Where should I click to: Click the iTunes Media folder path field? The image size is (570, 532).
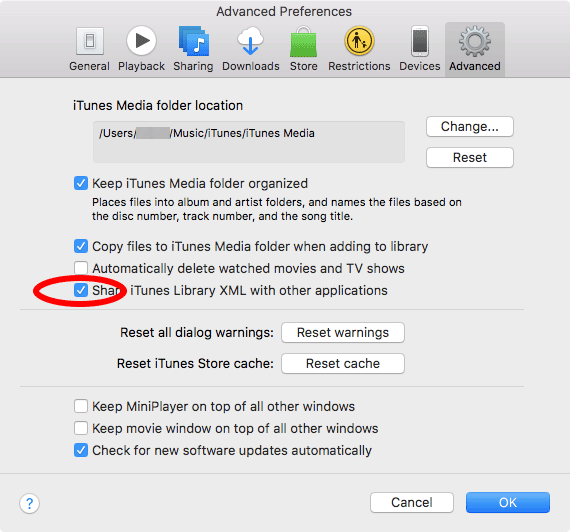coord(249,142)
